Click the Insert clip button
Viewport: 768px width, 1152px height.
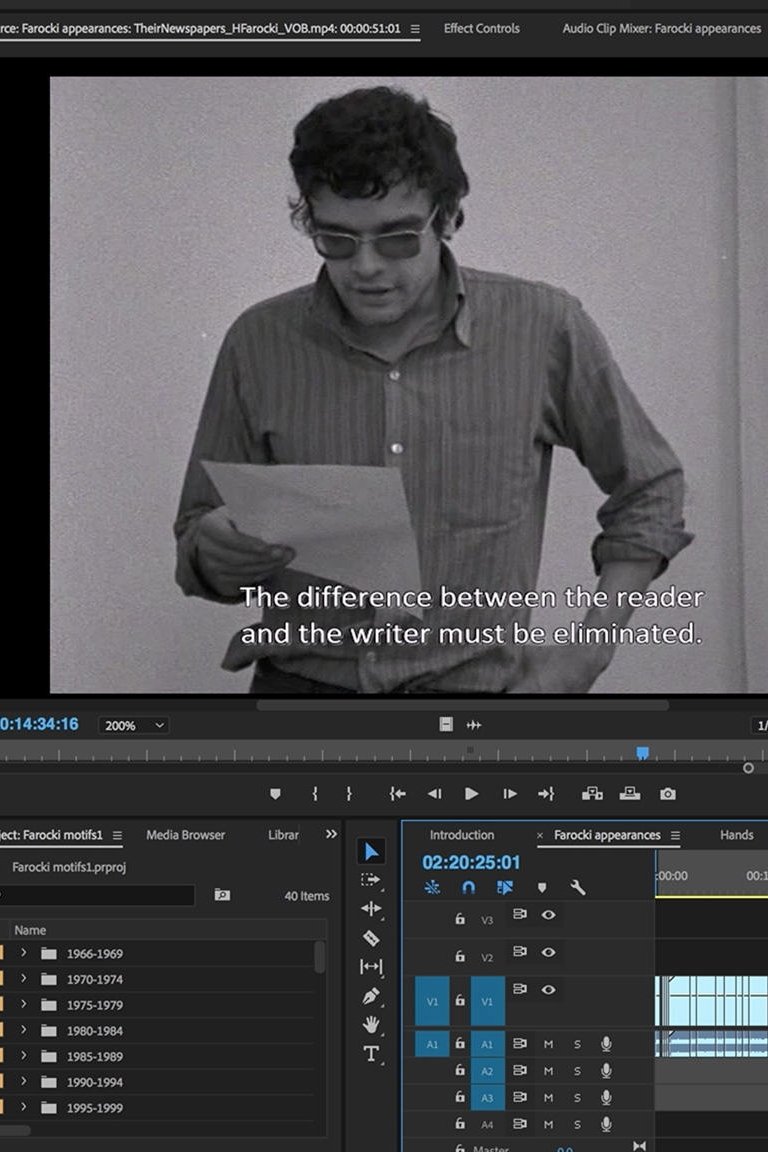(x=592, y=794)
